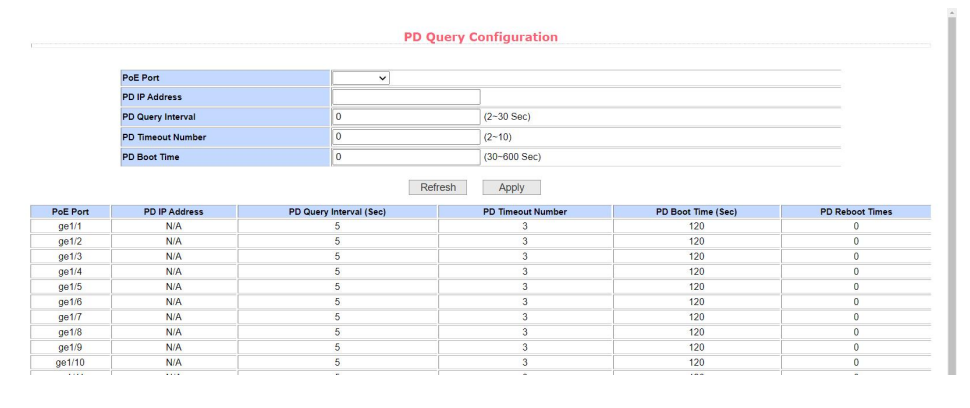Open the PoE Port dropdown
This screenshot has width=970, height=408.
pos(361,78)
